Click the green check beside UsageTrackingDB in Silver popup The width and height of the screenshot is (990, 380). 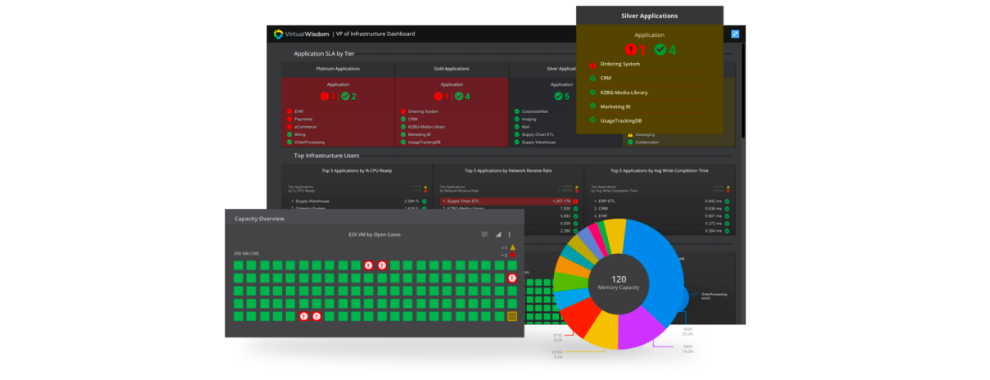592,120
